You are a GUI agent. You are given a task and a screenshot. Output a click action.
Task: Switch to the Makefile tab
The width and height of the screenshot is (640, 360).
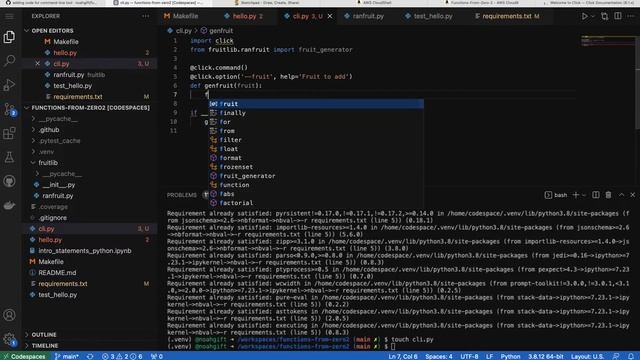coord(181,16)
